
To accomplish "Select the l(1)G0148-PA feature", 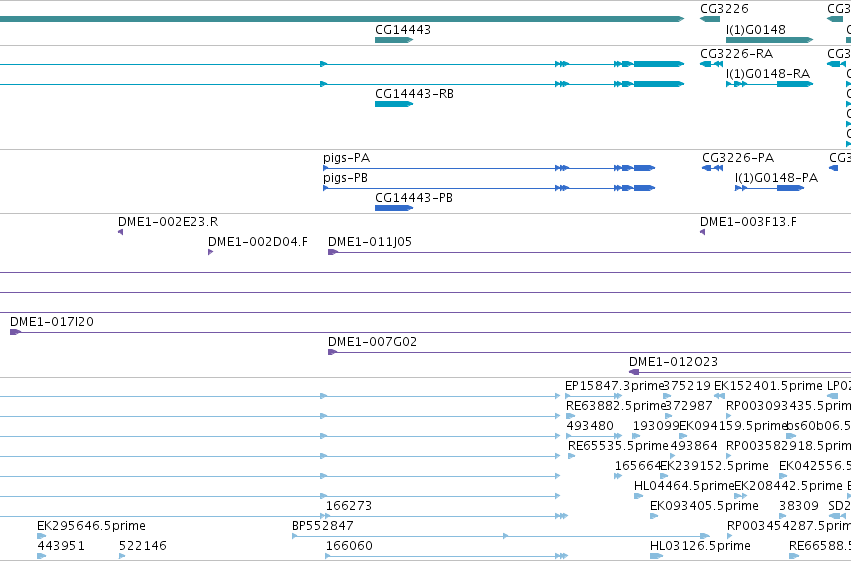I will tap(770, 188).
